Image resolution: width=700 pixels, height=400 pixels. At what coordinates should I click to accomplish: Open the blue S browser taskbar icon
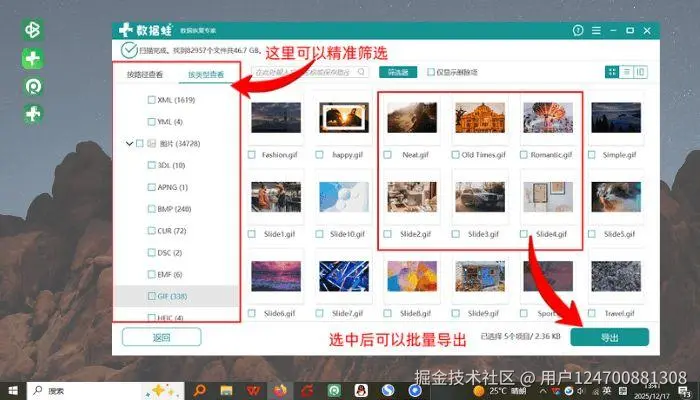[x=388, y=391]
